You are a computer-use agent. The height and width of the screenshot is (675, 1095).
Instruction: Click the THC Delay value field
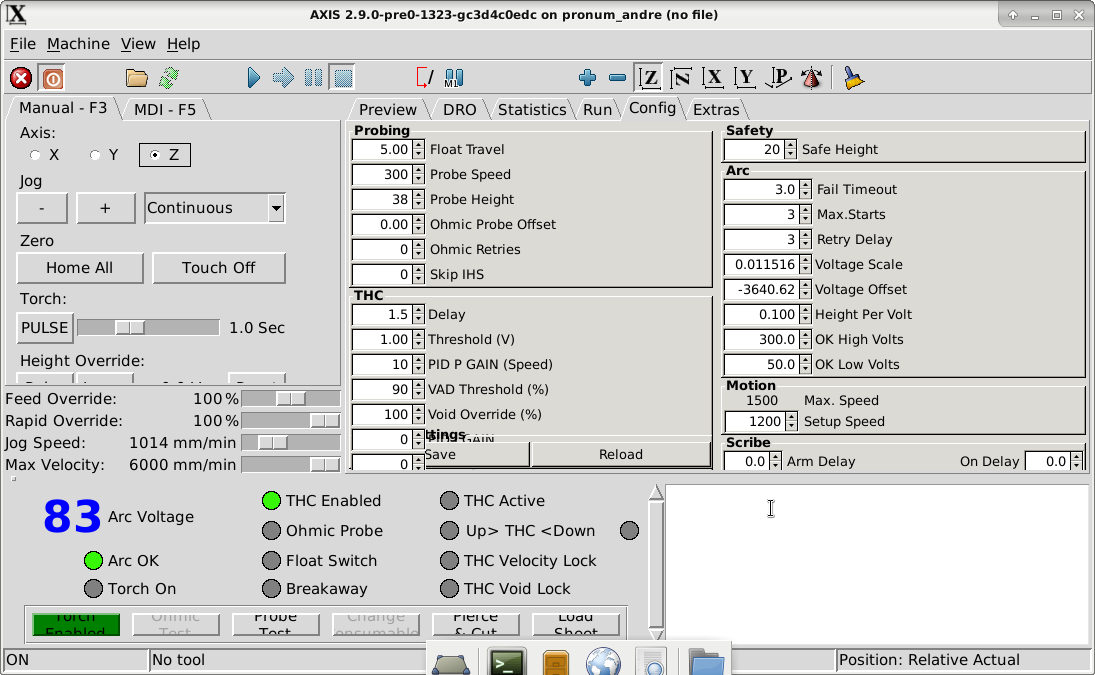coord(382,315)
